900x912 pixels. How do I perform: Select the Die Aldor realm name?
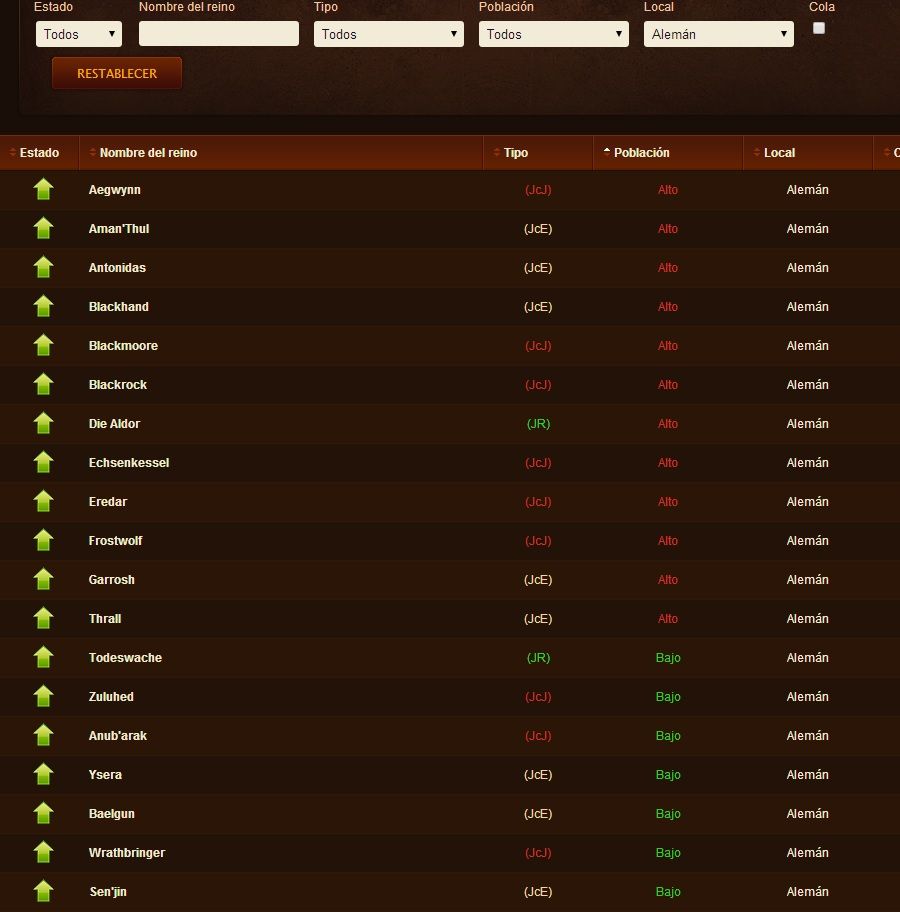[x=114, y=423]
